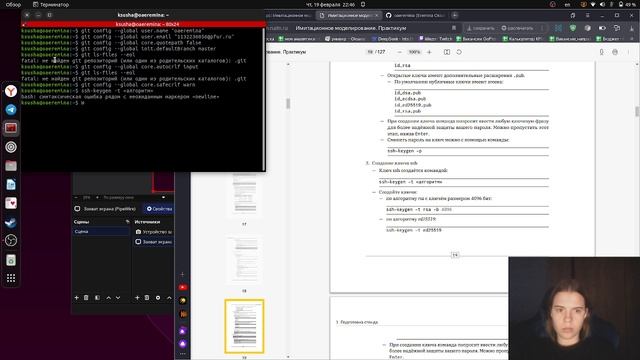Open the Files manager dock icon
The width and height of the screenshot is (640, 360).
pos(11,166)
